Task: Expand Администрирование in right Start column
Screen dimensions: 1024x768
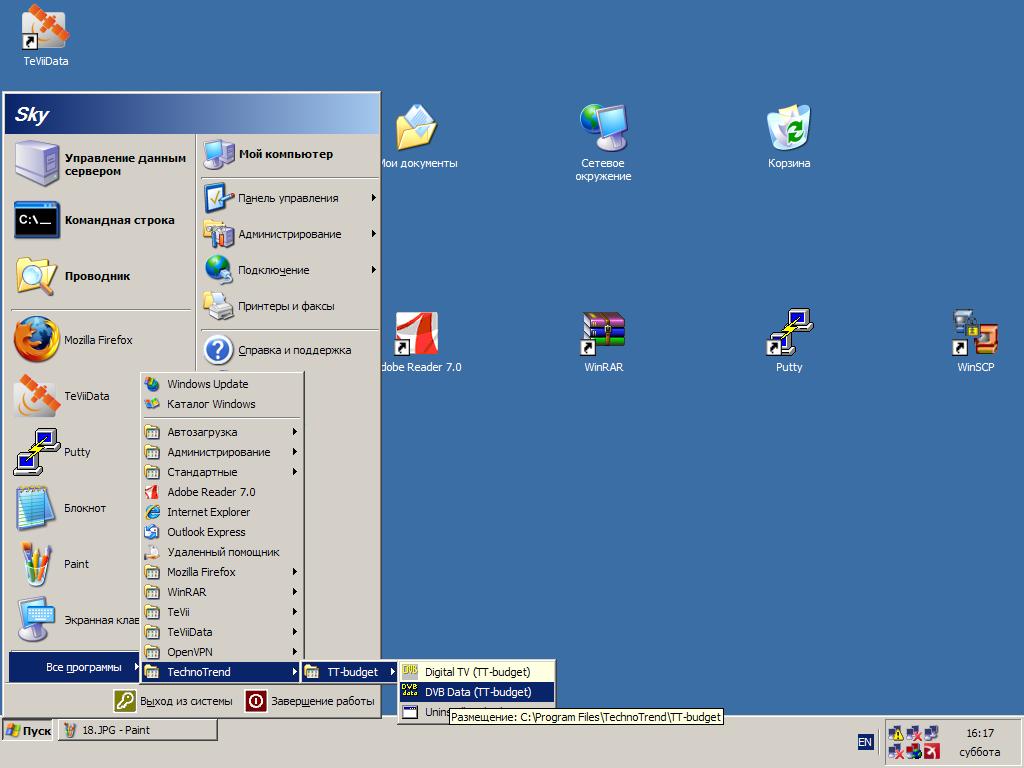Action: (x=289, y=234)
